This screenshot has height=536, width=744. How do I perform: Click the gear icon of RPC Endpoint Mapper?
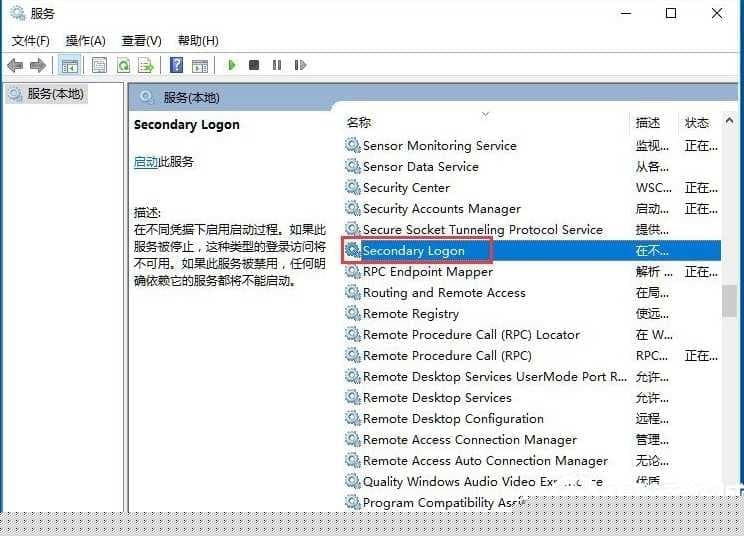pyautogui.click(x=353, y=271)
